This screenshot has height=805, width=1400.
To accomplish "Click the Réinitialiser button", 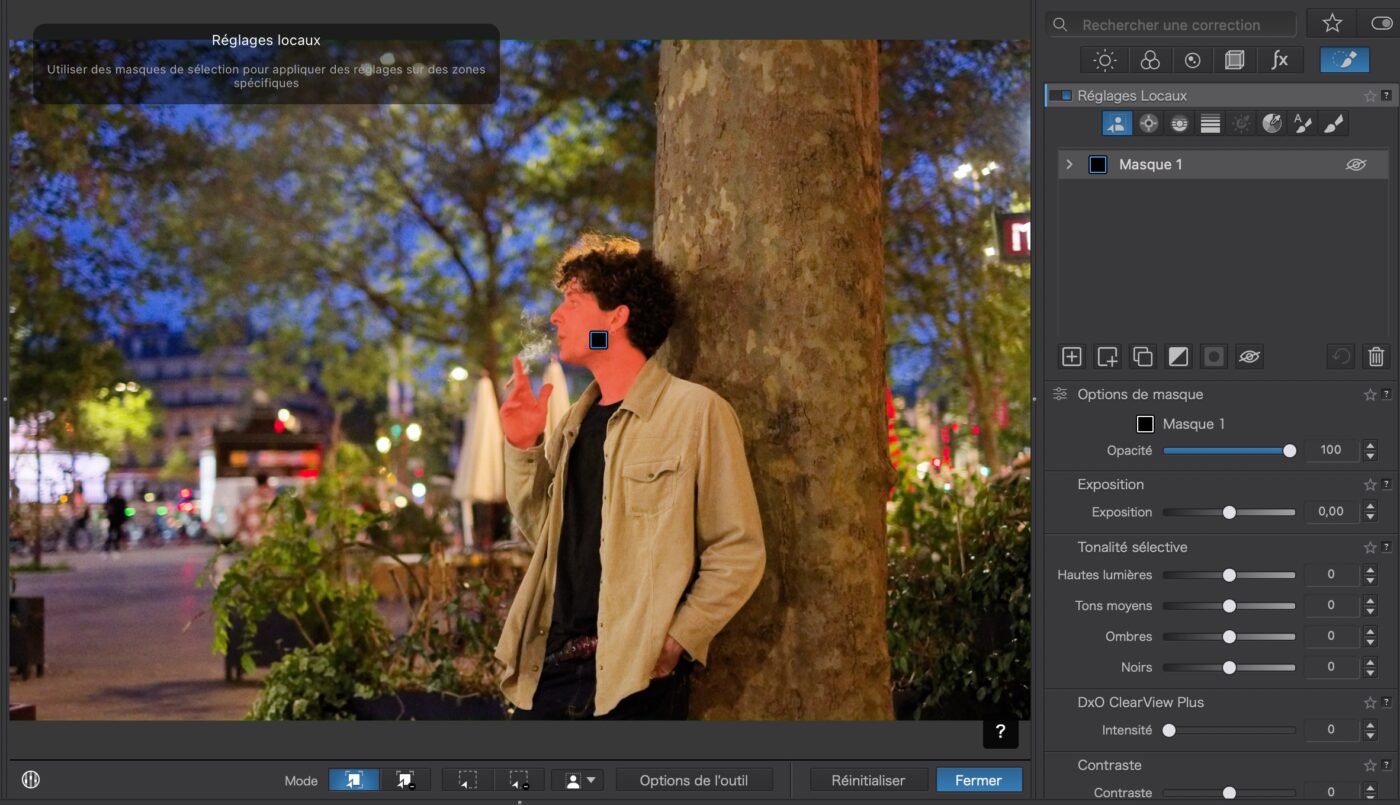I will [868, 780].
